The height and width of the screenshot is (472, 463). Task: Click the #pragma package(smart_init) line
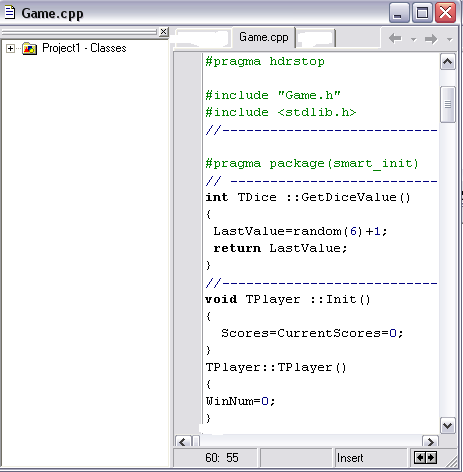pos(312,164)
